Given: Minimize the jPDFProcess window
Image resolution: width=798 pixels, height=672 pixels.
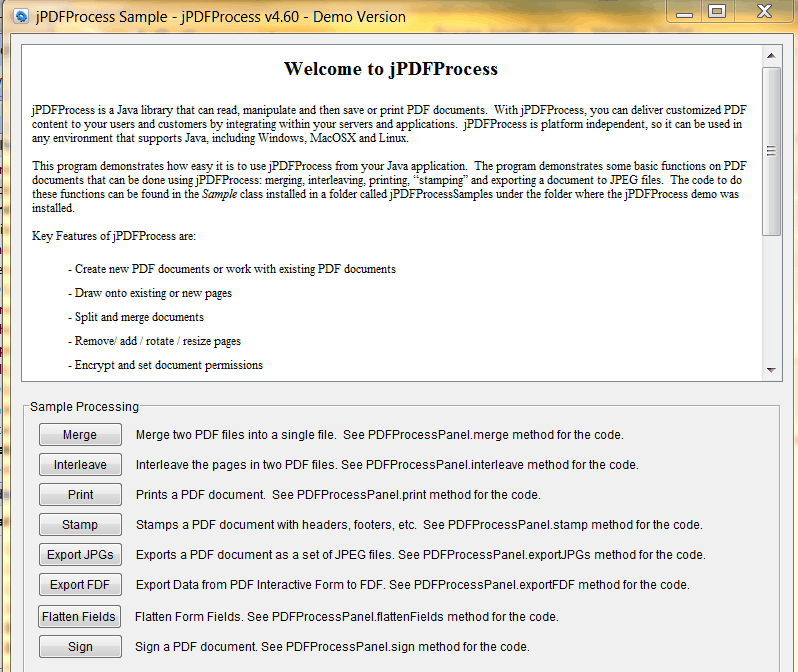Looking at the screenshot, I should (685, 13).
